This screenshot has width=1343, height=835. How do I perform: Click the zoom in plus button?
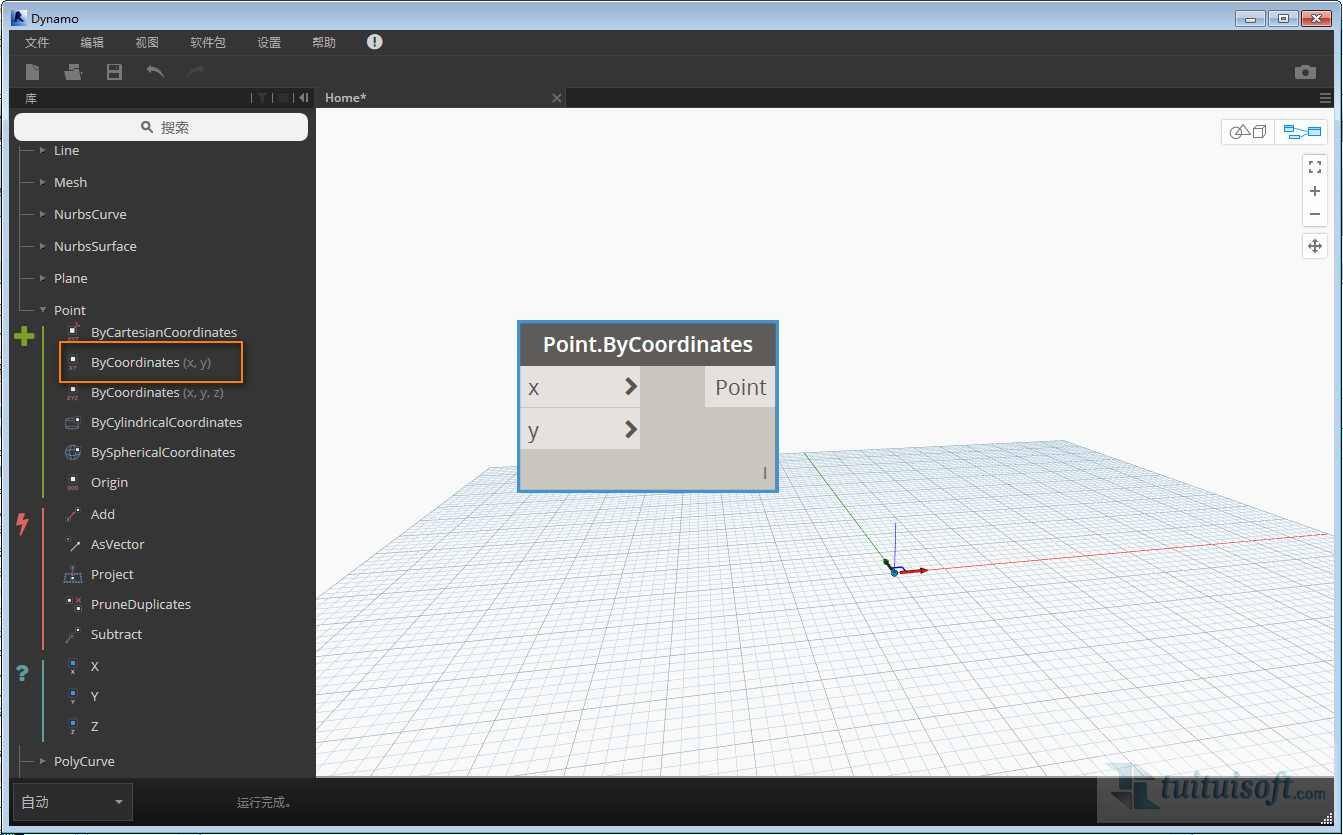[x=1315, y=191]
